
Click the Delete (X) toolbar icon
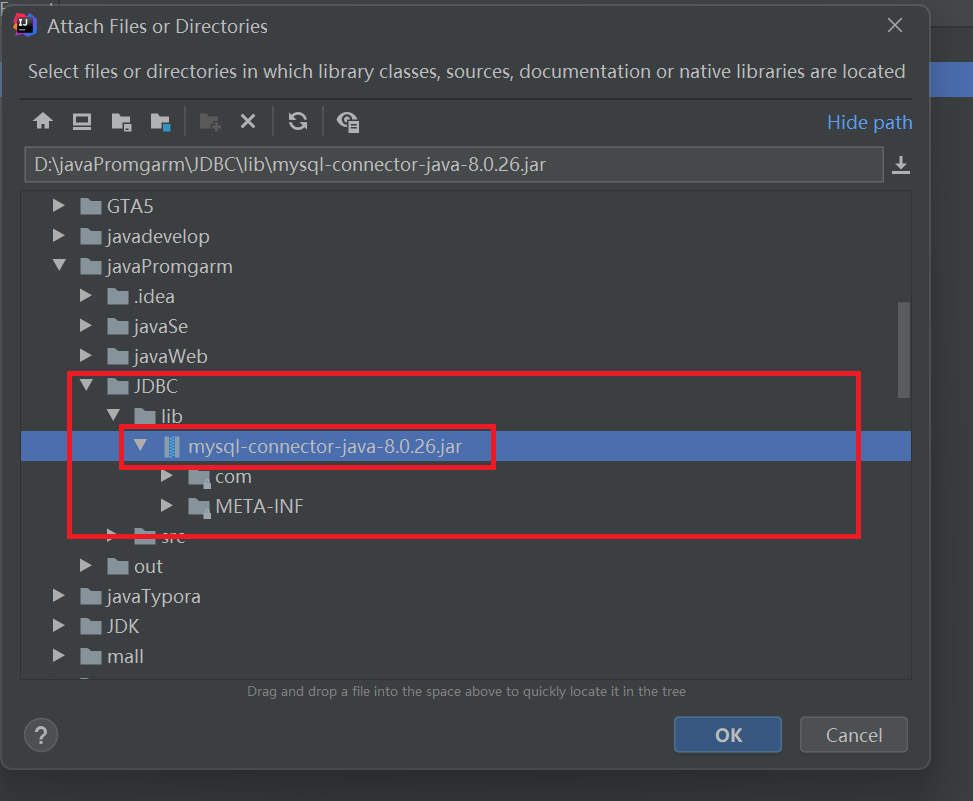(x=248, y=122)
